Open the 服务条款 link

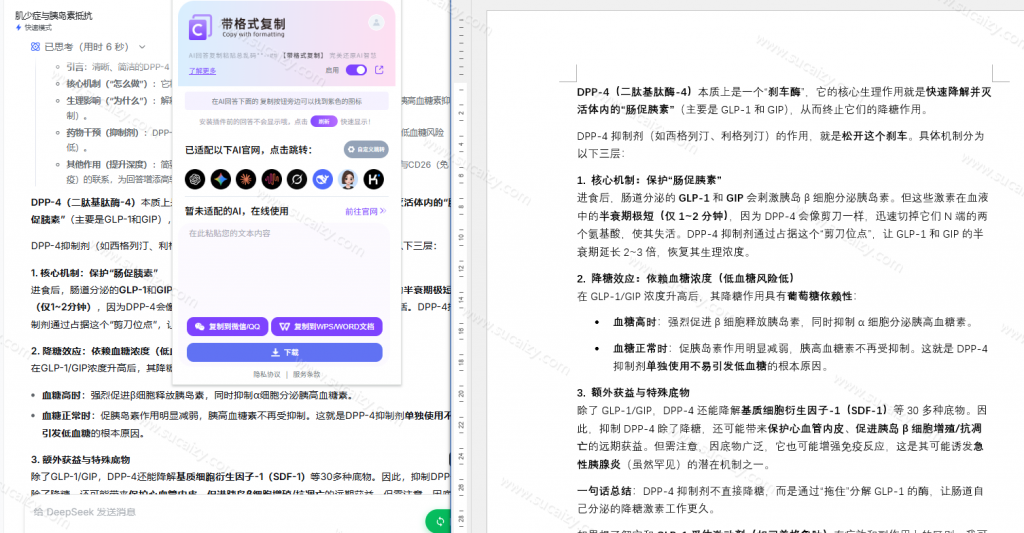pos(306,374)
